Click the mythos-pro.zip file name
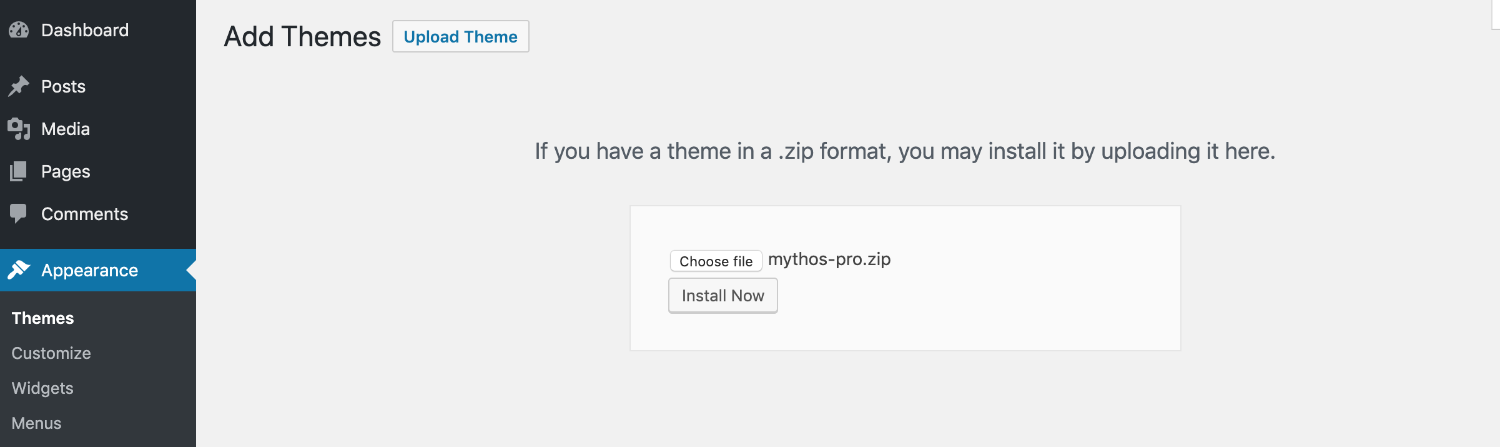1500x447 pixels. (x=829, y=260)
